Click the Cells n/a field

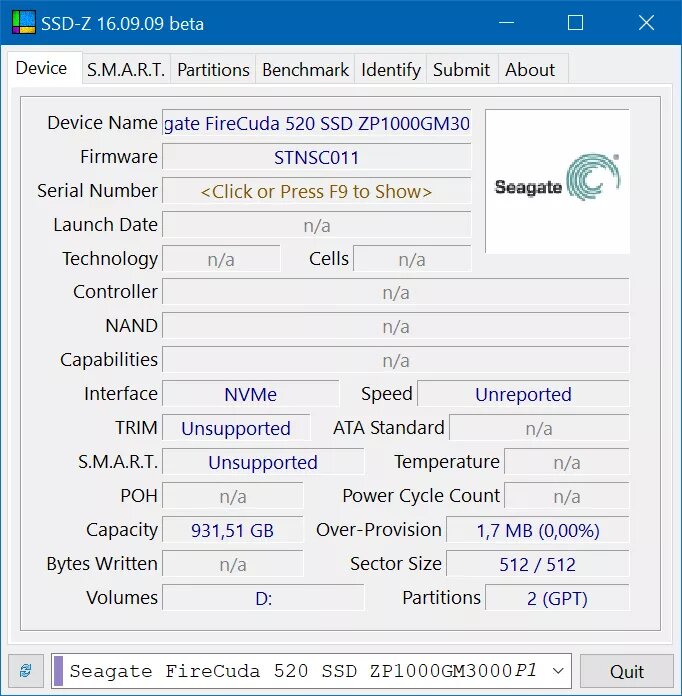click(412, 259)
